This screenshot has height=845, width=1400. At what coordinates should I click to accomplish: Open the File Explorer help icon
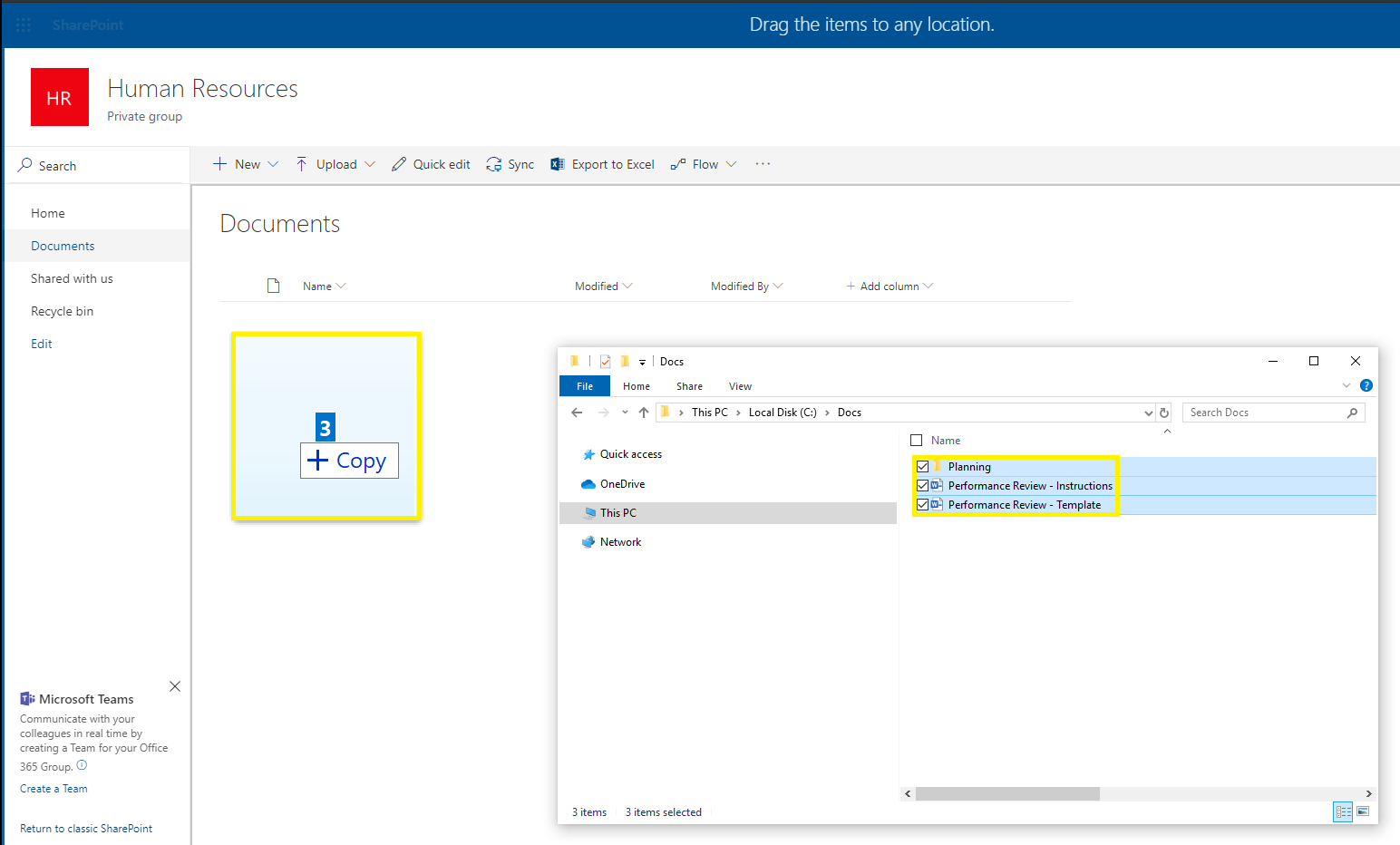pos(1366,385)
